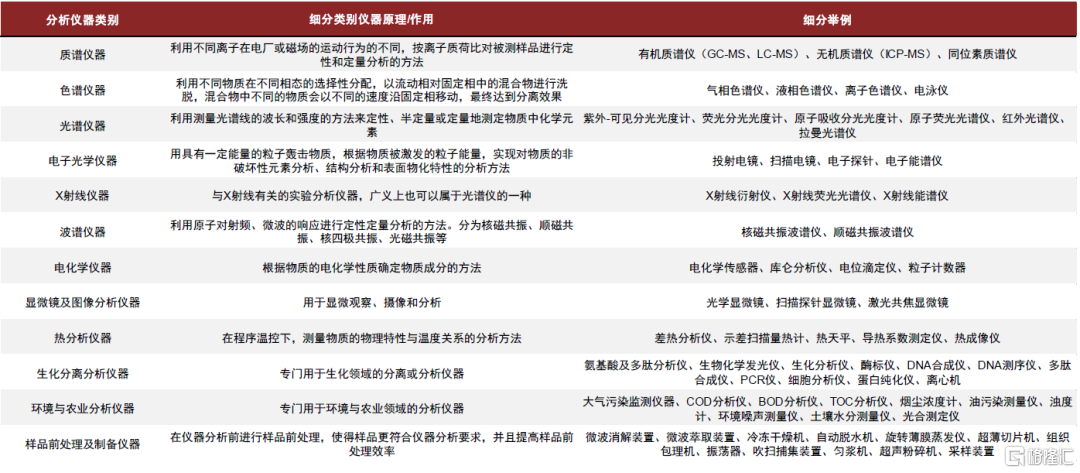The image size is (1080, 473).
Task: Click the 色谱仪器 category cell
Action: [83, 90]
